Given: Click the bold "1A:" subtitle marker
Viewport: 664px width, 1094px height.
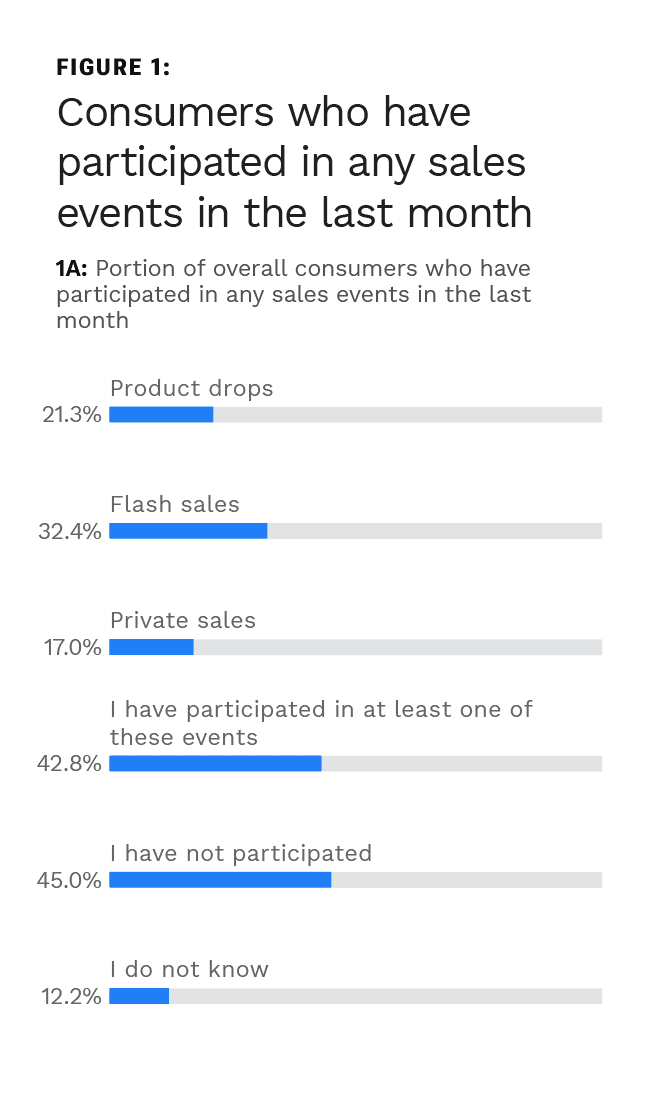Looking at the screenshot, I should (x=72, y=269).
